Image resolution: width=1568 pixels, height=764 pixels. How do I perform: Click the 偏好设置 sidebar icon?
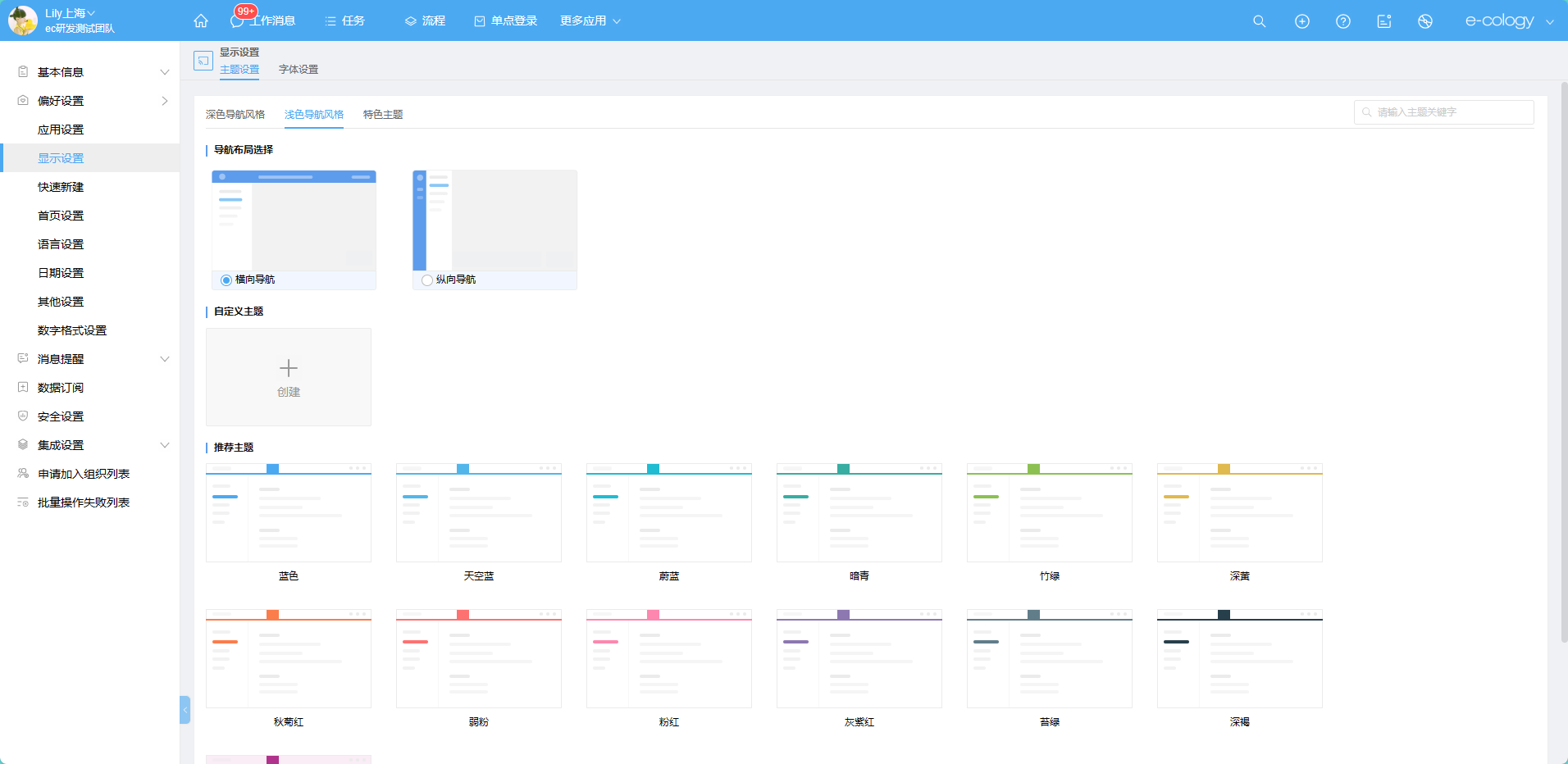pyautogui.click(x=23, y=101)
